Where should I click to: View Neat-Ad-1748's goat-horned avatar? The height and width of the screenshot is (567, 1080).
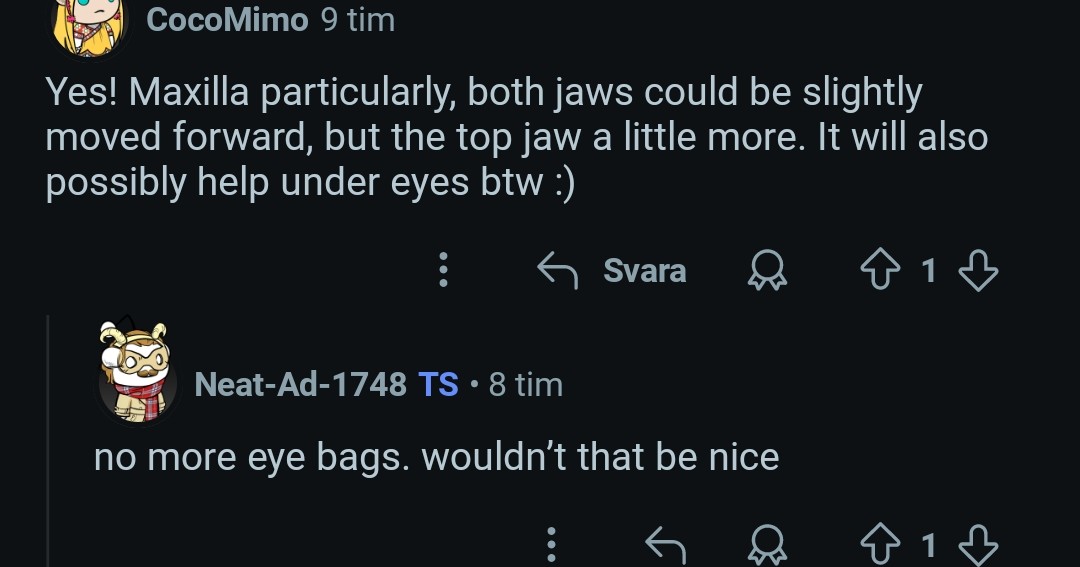(x=137, y=372)
